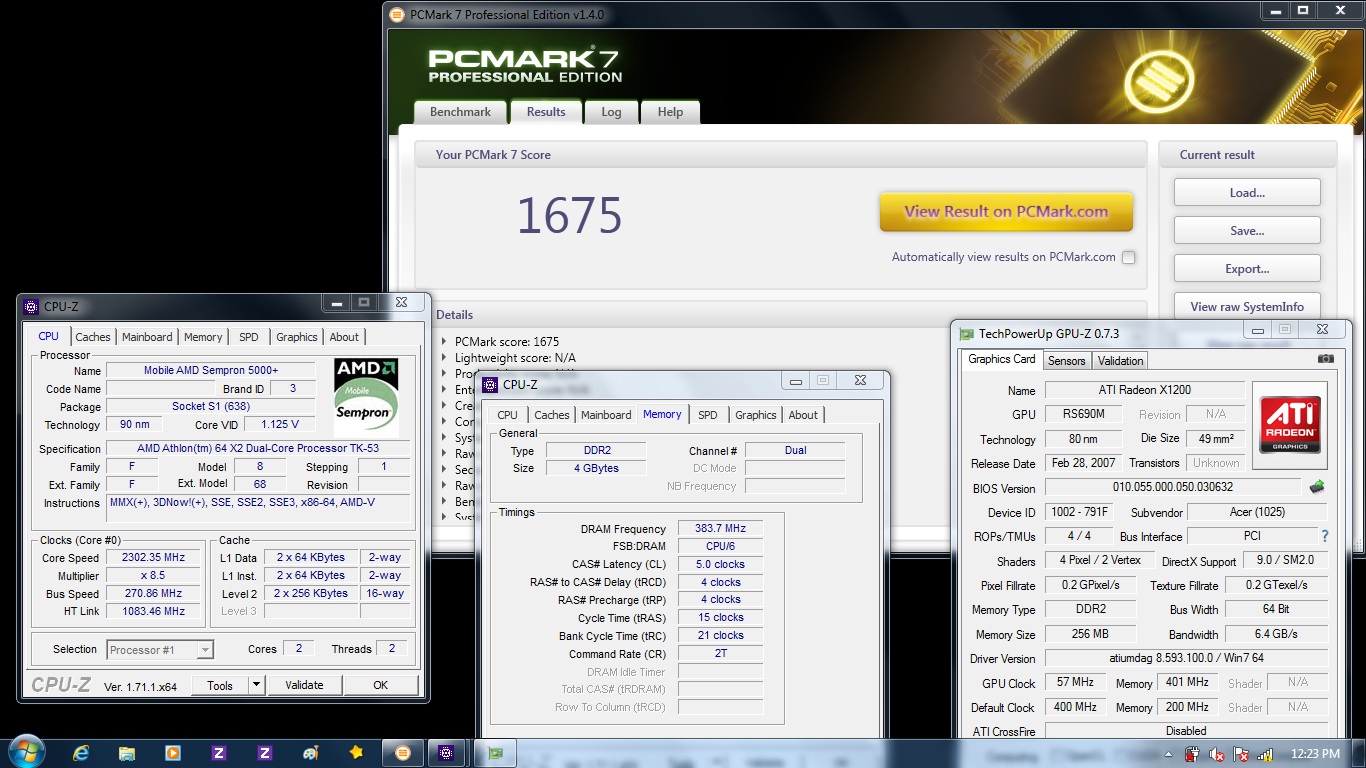Click the large 1675 PCMark score
The width and height of the screenshot is (1366, 768).
point(569,216)
